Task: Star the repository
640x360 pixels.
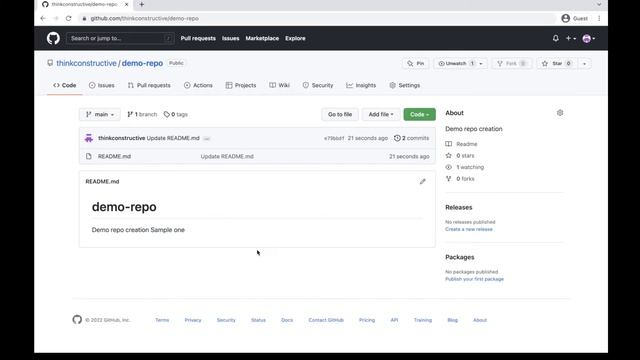Action: tap(558, 64)
